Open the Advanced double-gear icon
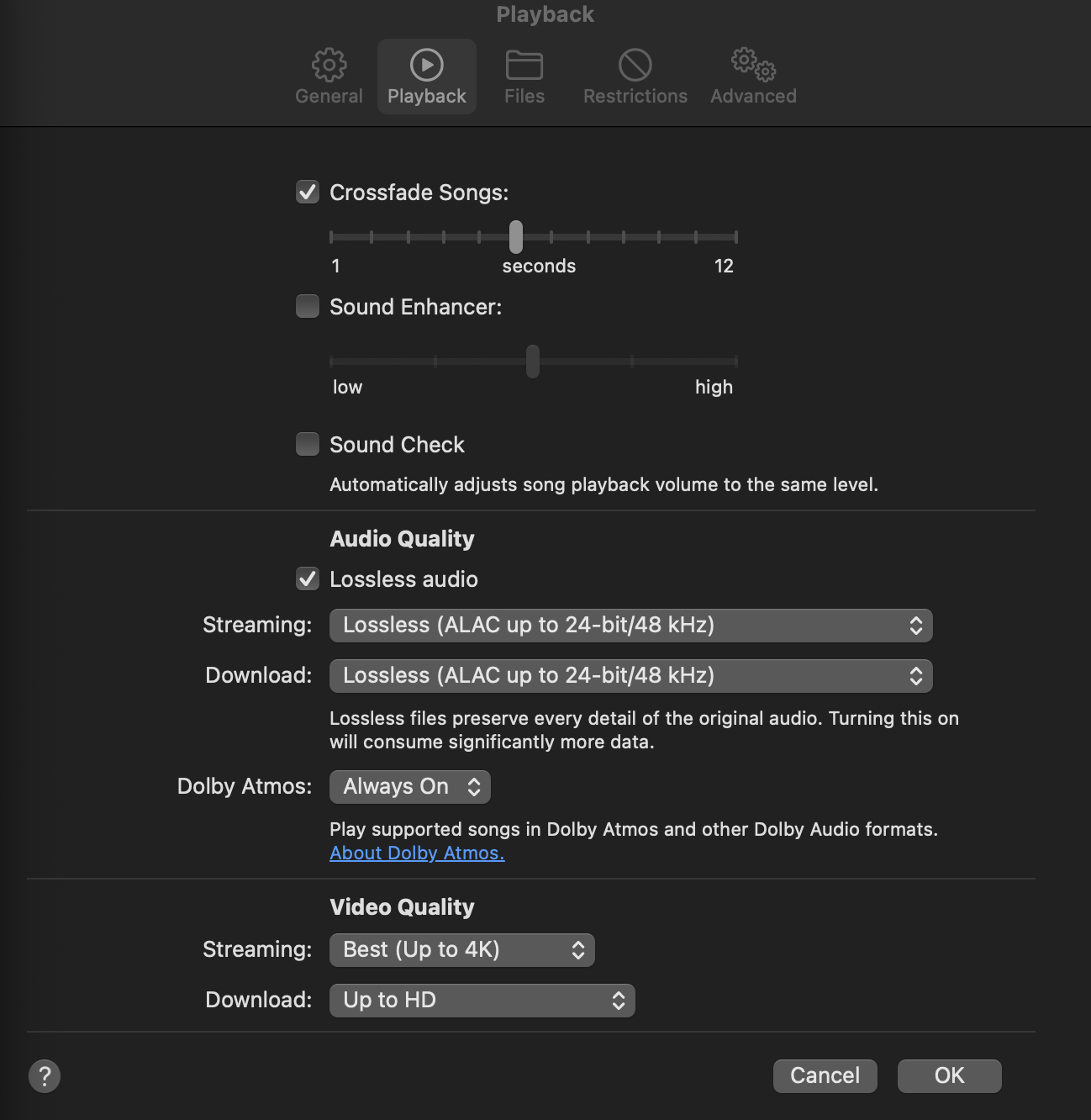The image size is (1091, 1120). [x=753, y=64]
